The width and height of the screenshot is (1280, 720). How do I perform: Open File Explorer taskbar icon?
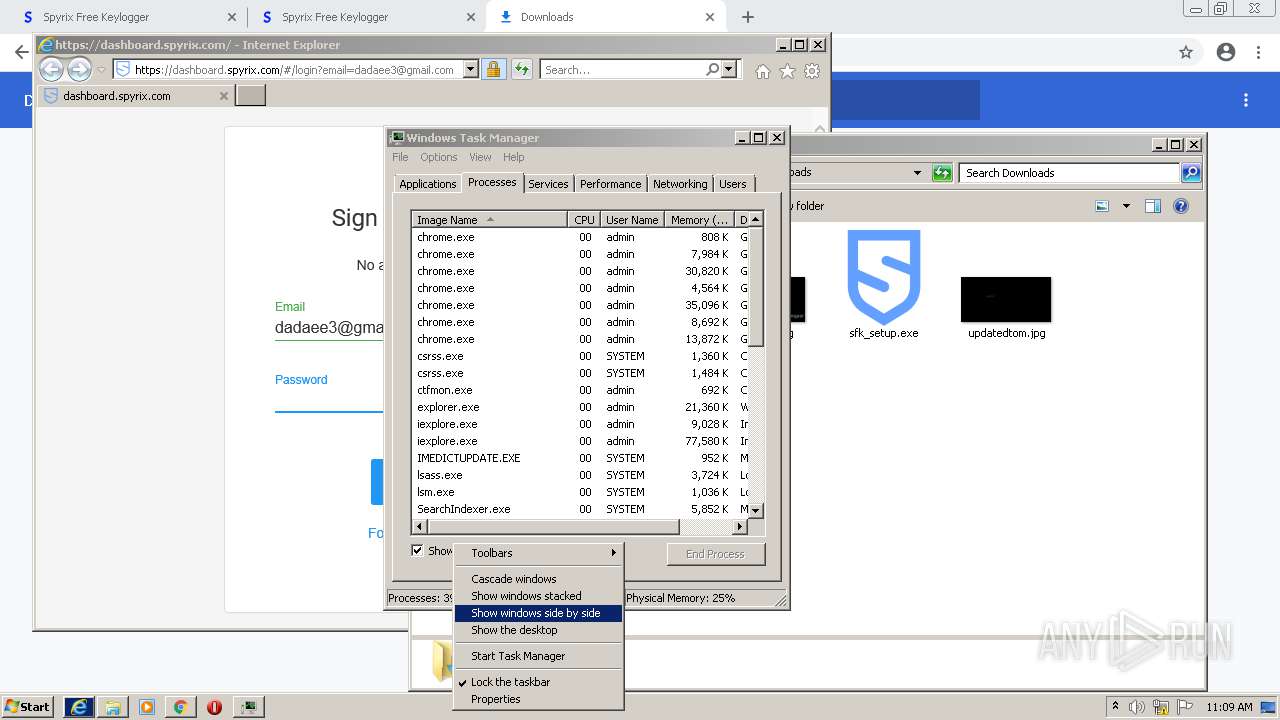tap(113, 707)
